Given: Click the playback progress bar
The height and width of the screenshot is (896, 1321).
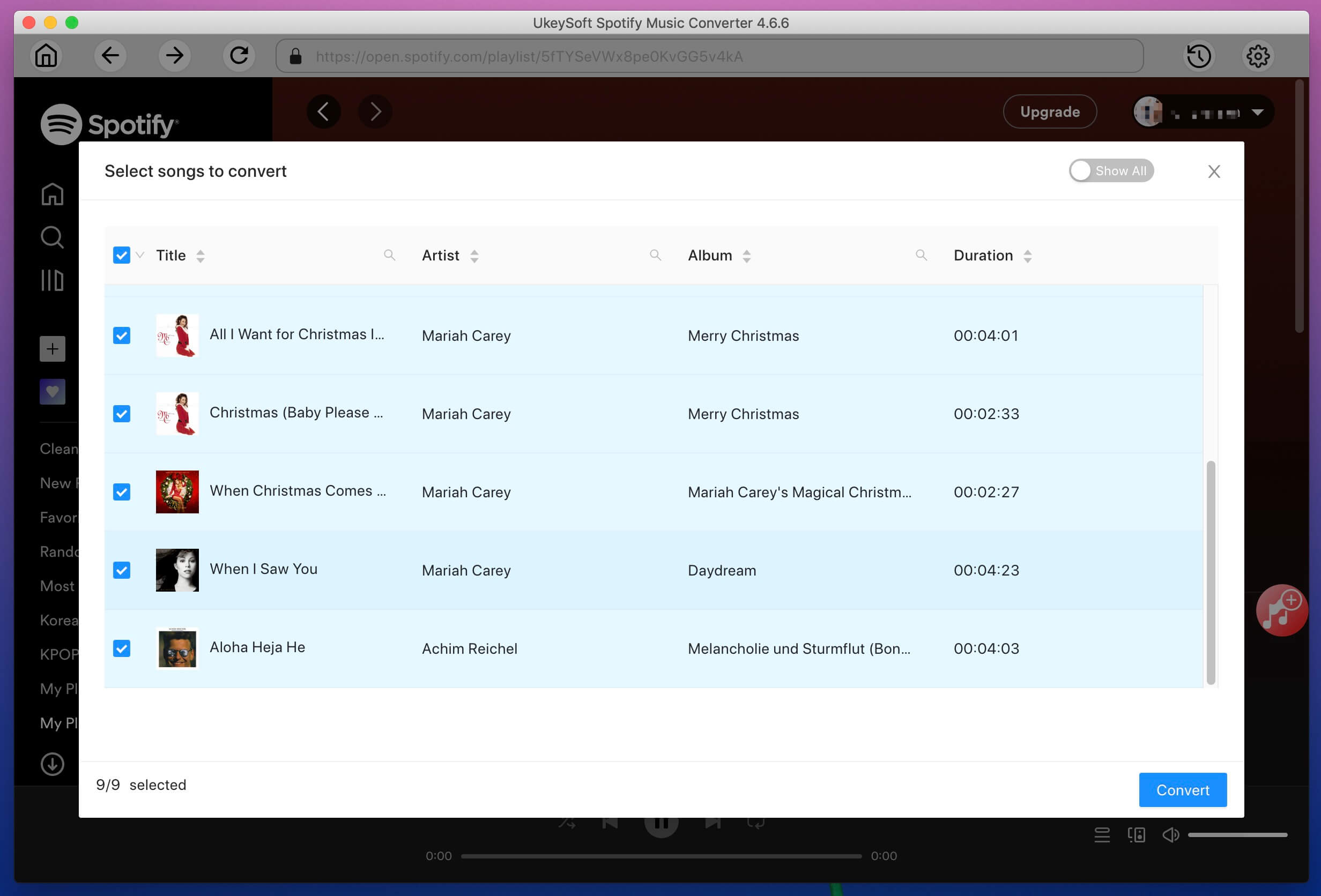Looking at the screenshot, I should (661, 856).
